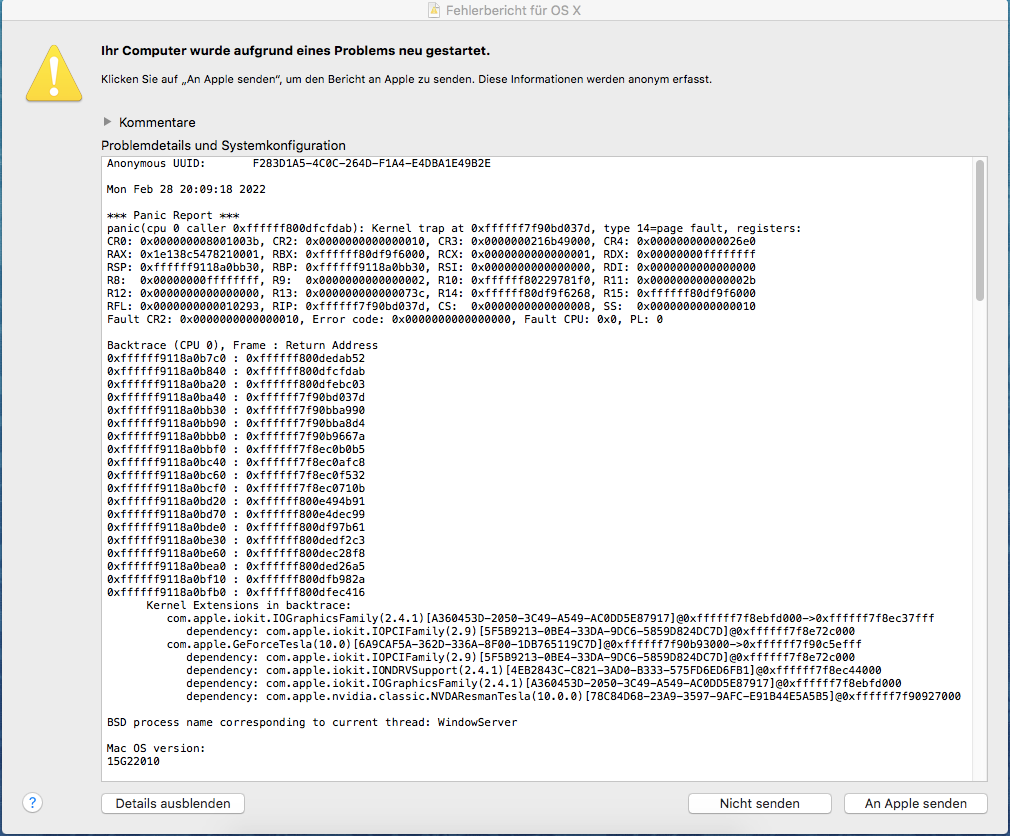Click the report's vertical scrollbar thumb

click(980, 231)
